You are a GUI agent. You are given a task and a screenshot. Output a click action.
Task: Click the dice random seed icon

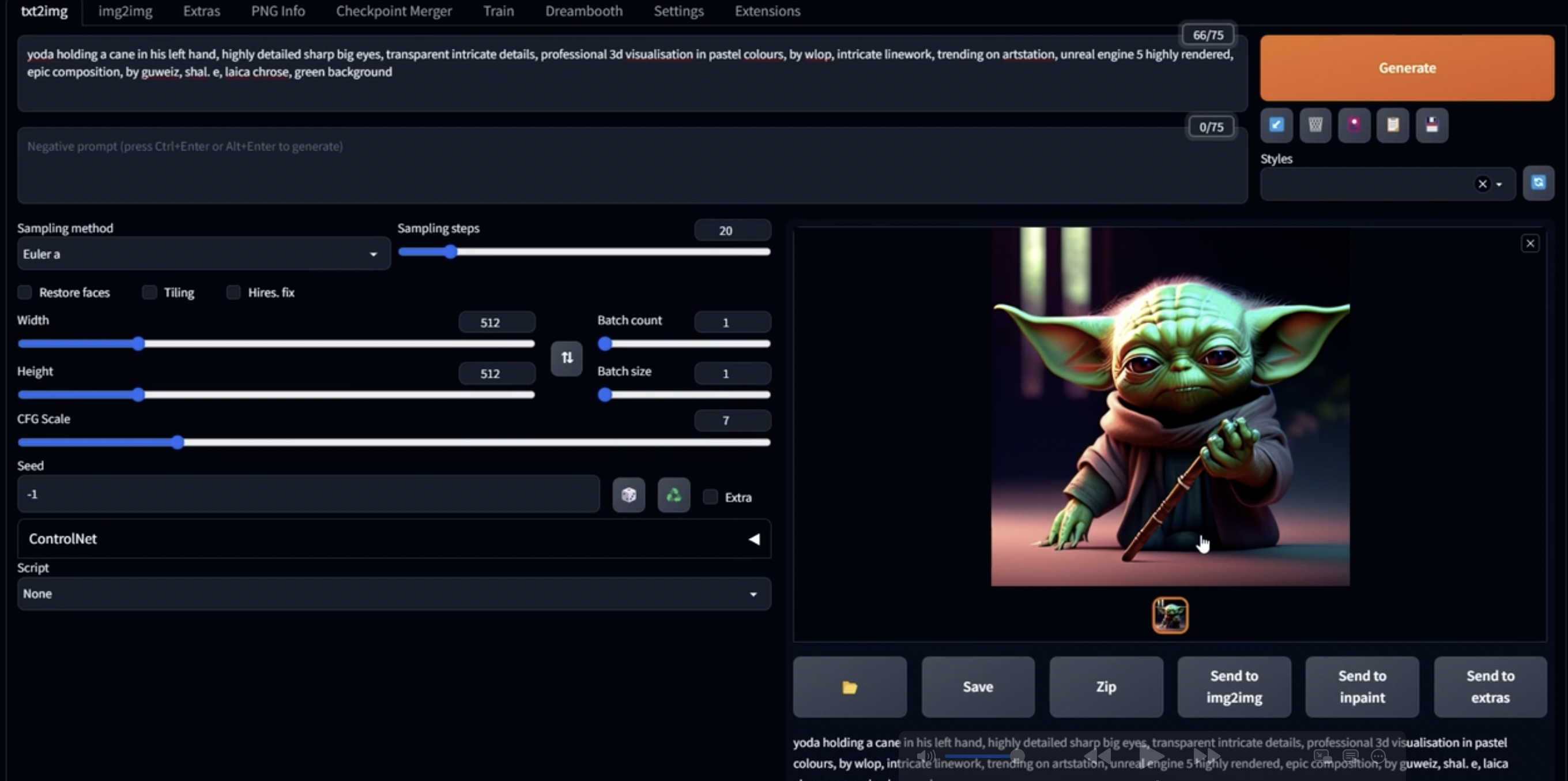(x=629, y=495)
